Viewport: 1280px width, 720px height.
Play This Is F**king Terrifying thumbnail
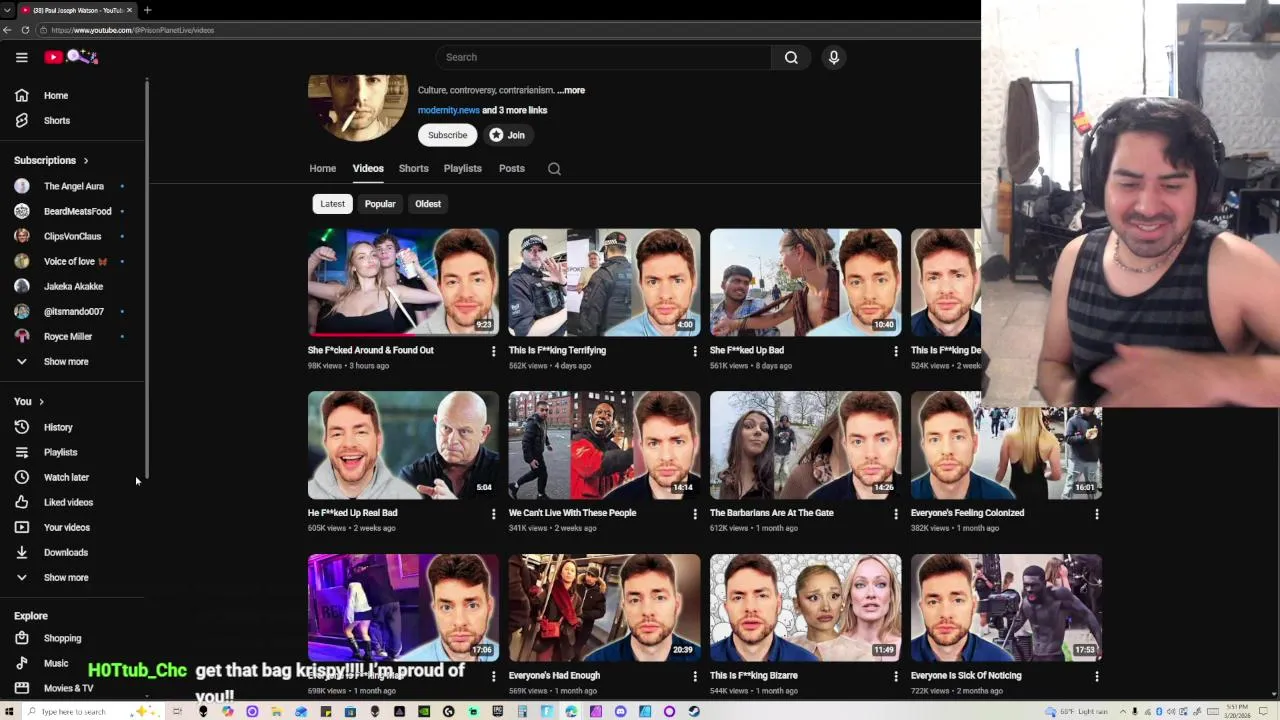coord(604,282)
